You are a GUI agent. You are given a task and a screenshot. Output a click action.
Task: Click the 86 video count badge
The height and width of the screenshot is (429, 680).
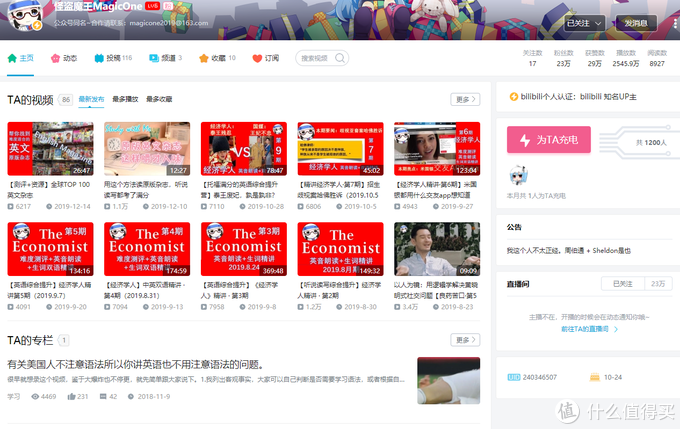[x=65, y=100]
